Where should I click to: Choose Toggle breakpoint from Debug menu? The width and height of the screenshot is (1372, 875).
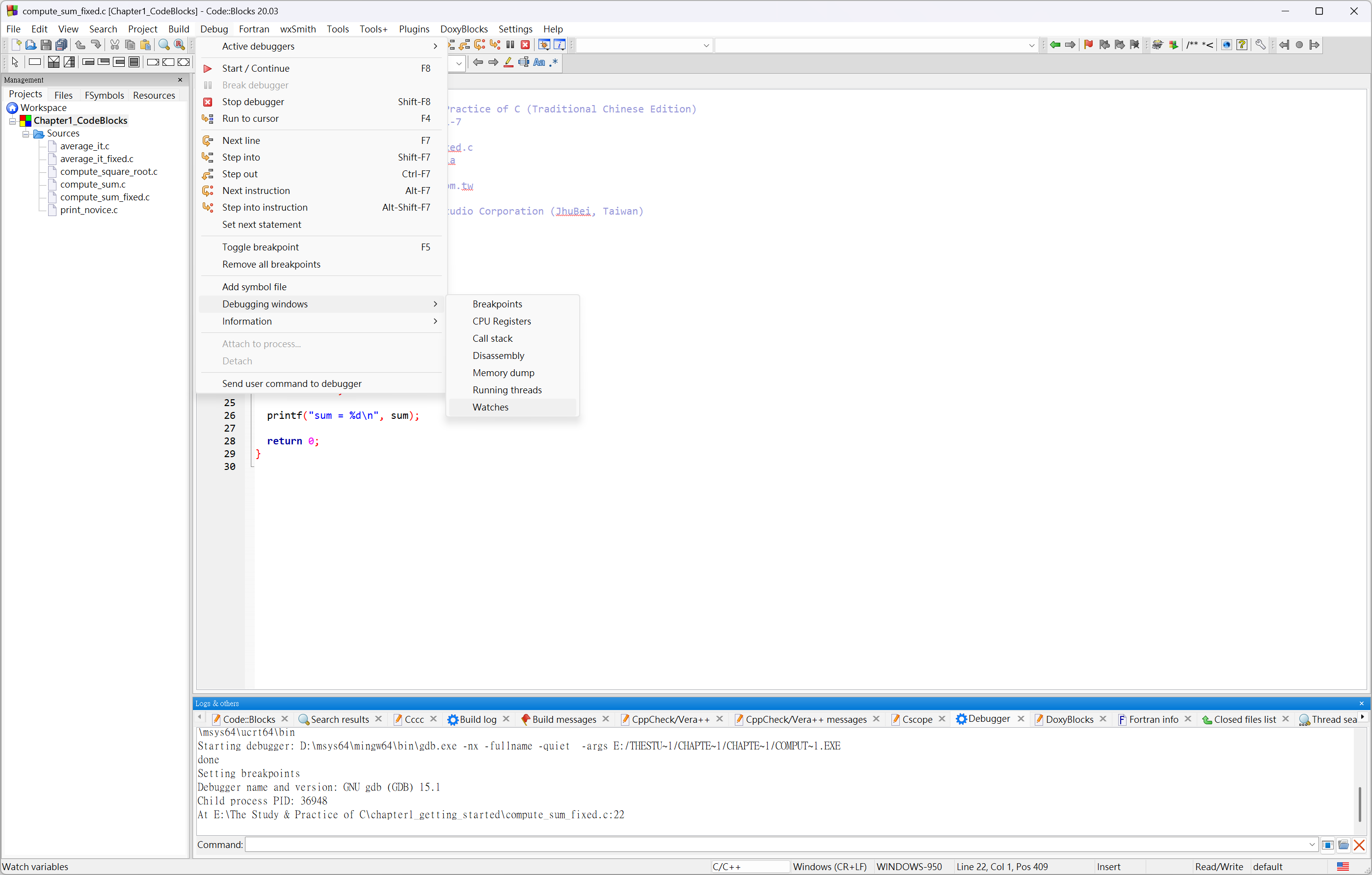point(260,247)
